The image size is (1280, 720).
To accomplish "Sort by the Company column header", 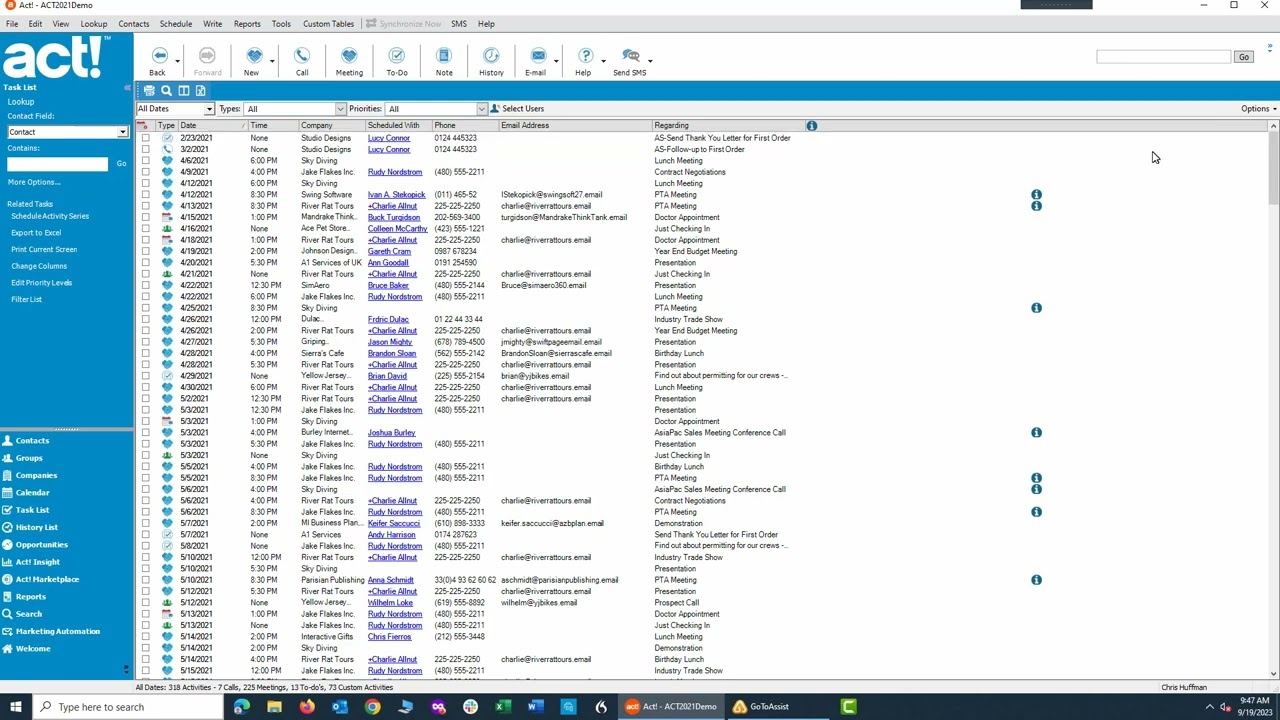I will click(331, 126).
